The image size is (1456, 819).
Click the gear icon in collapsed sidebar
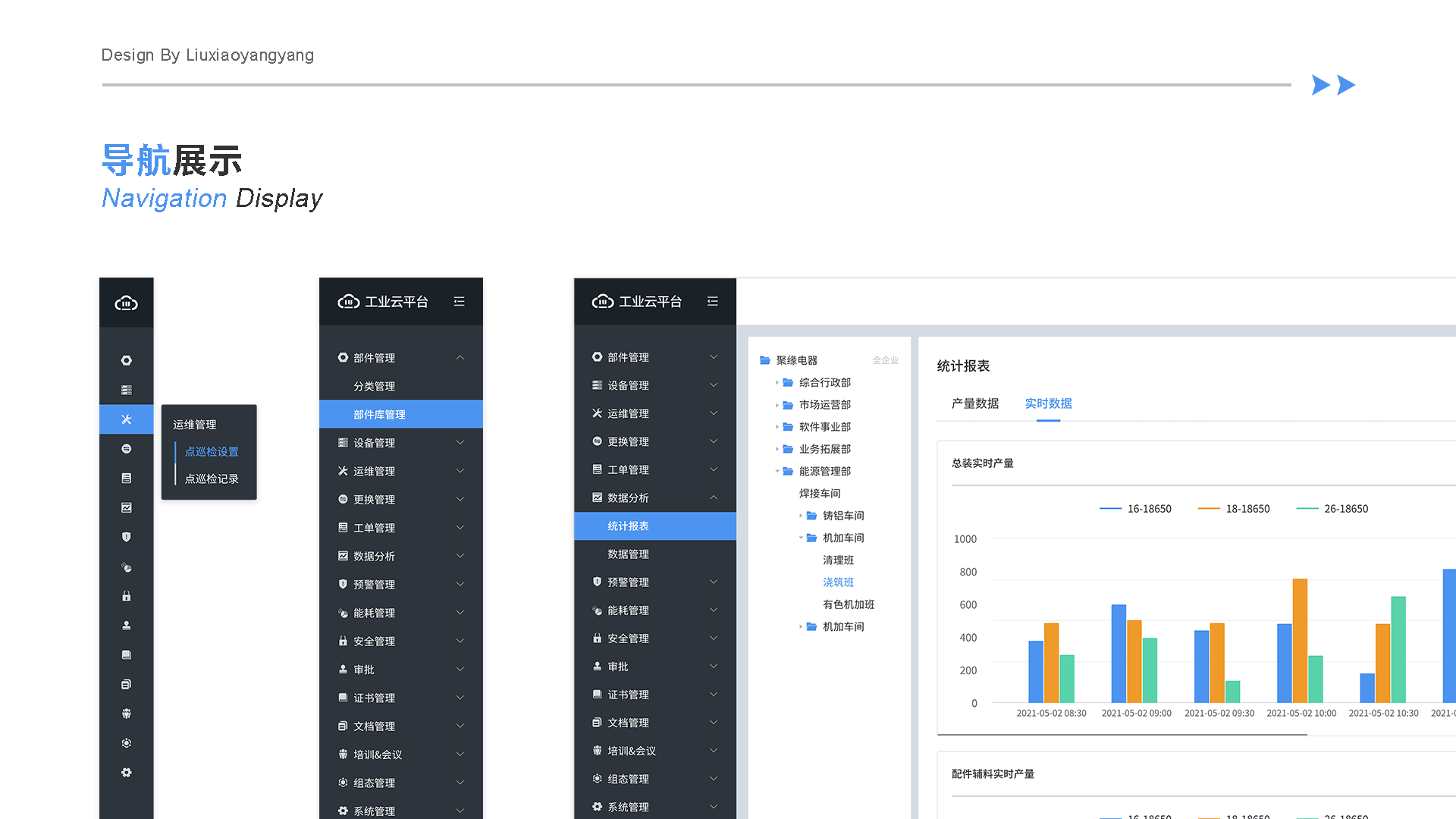point(127,772)
